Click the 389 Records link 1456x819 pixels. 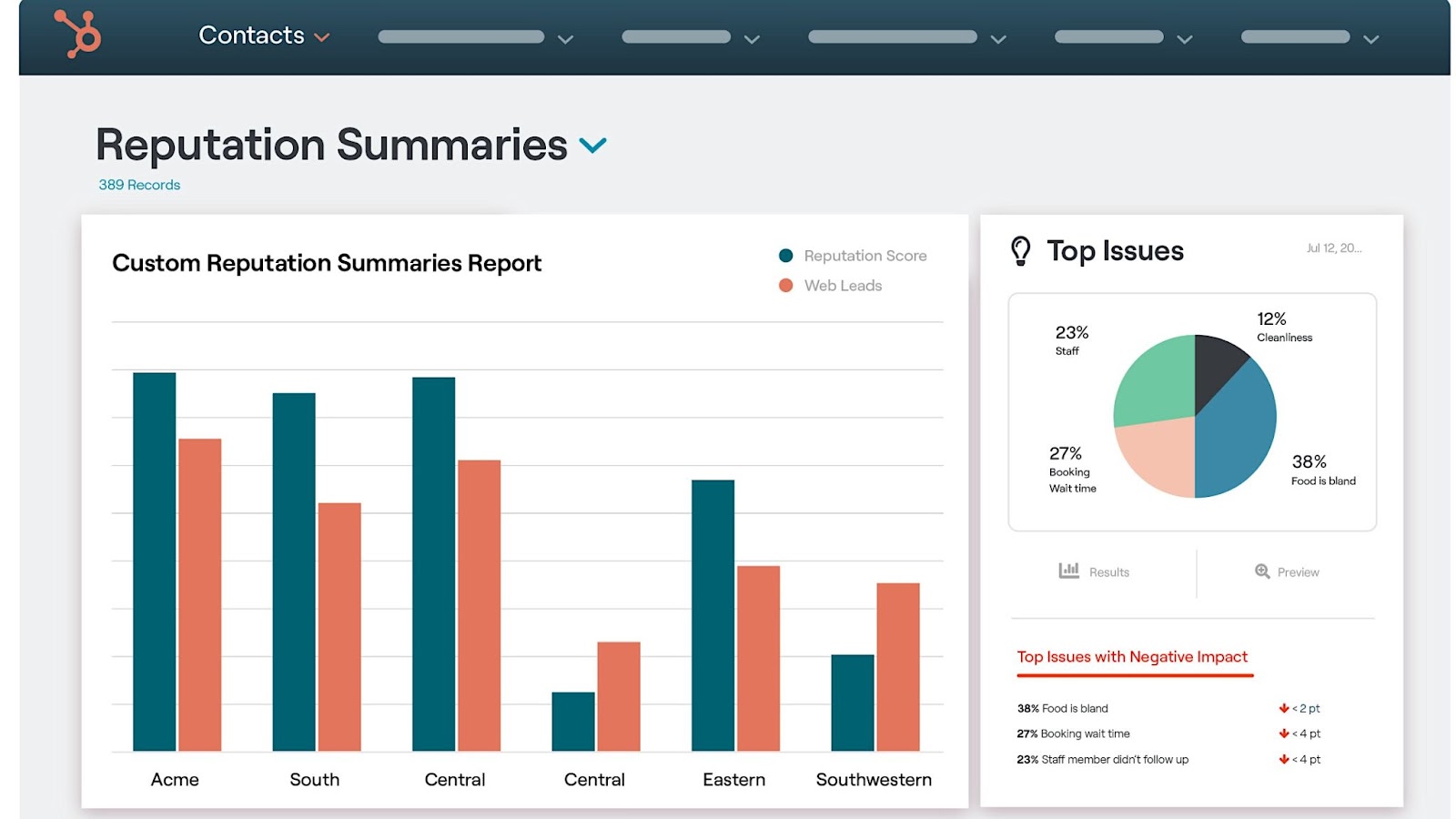(x=138, y=185)
